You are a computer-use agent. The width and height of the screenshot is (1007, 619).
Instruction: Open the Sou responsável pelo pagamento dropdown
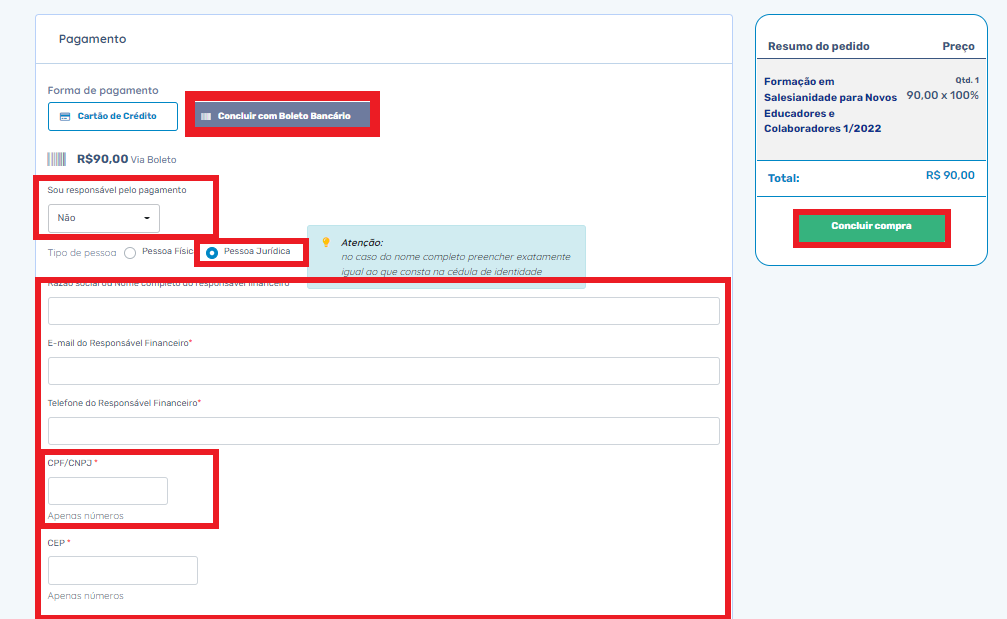[103, 217]
